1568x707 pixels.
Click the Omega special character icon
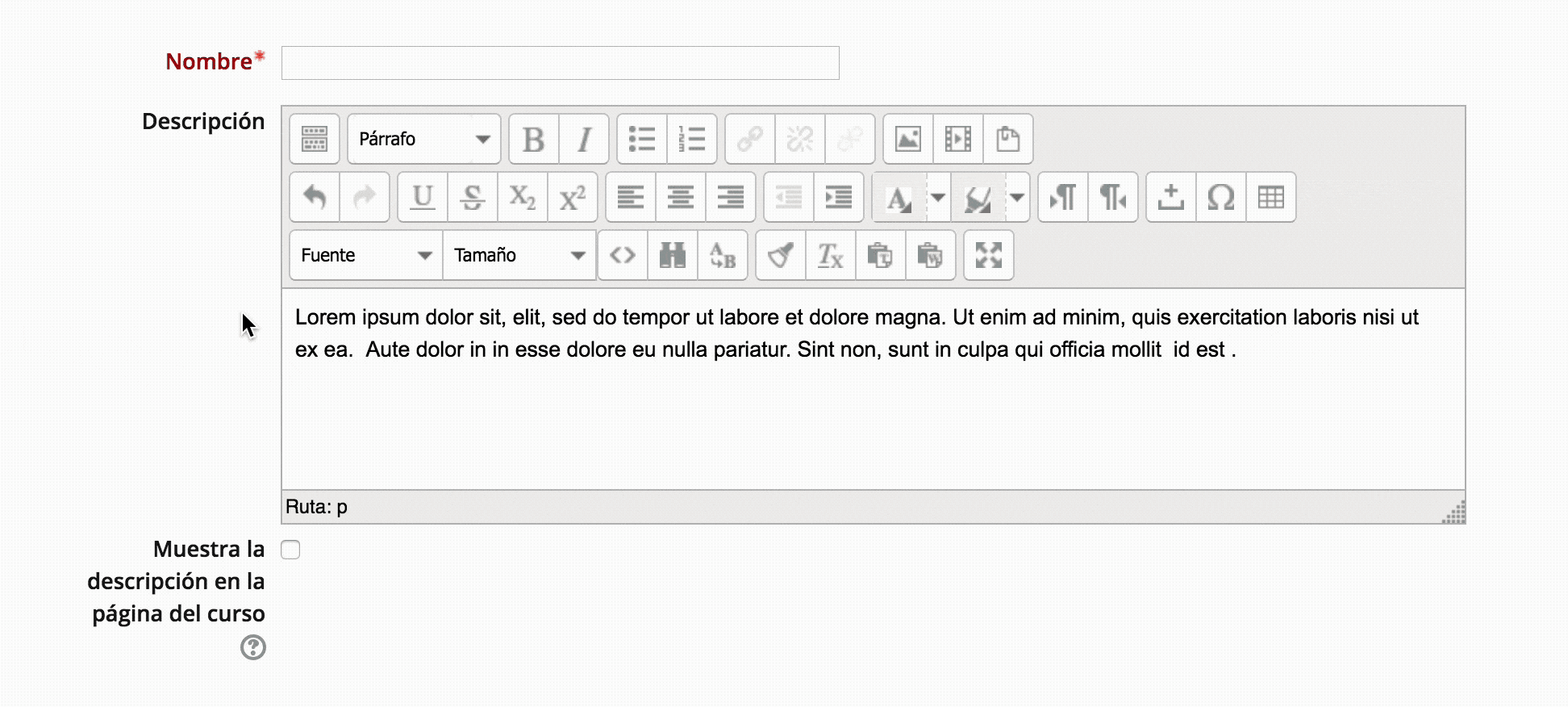click(1220, 198)
